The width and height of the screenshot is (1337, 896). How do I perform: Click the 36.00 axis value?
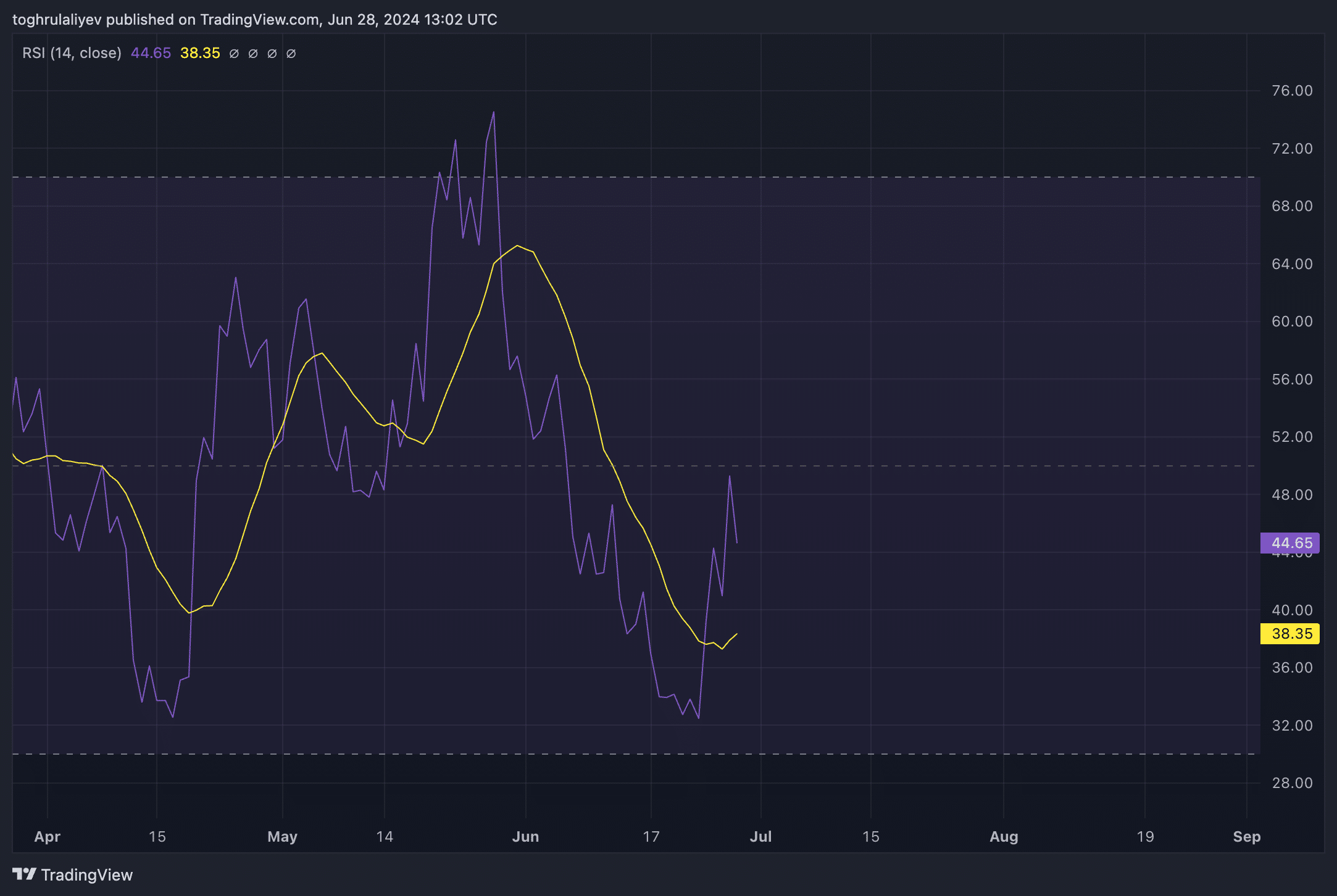1292,668
